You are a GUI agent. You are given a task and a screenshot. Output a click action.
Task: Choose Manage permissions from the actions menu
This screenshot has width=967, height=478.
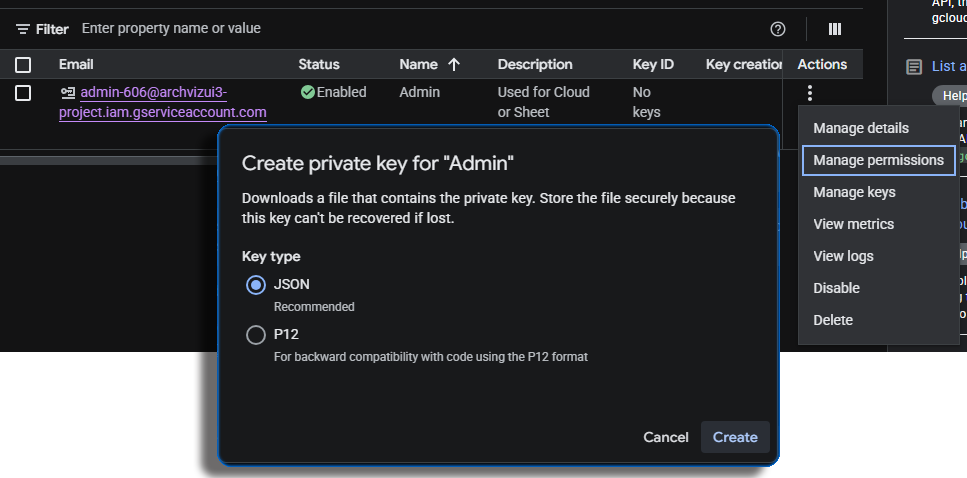pos(878,160)
